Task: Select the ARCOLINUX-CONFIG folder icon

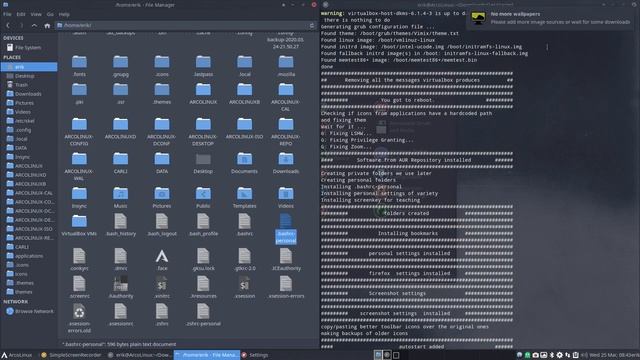Action: (79, 124)
